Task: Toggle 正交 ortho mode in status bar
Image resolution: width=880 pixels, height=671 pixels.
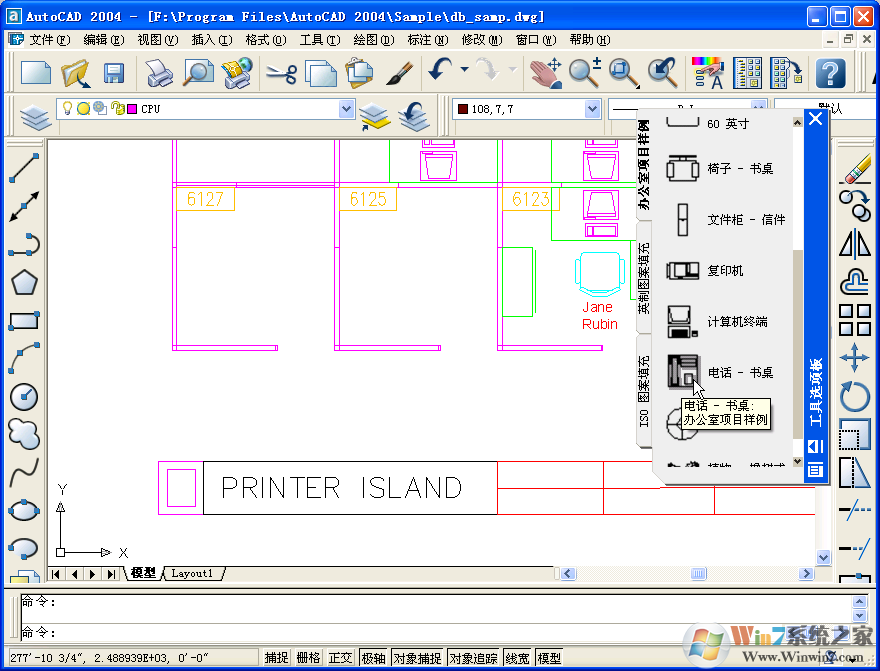Action: point(340,658)
